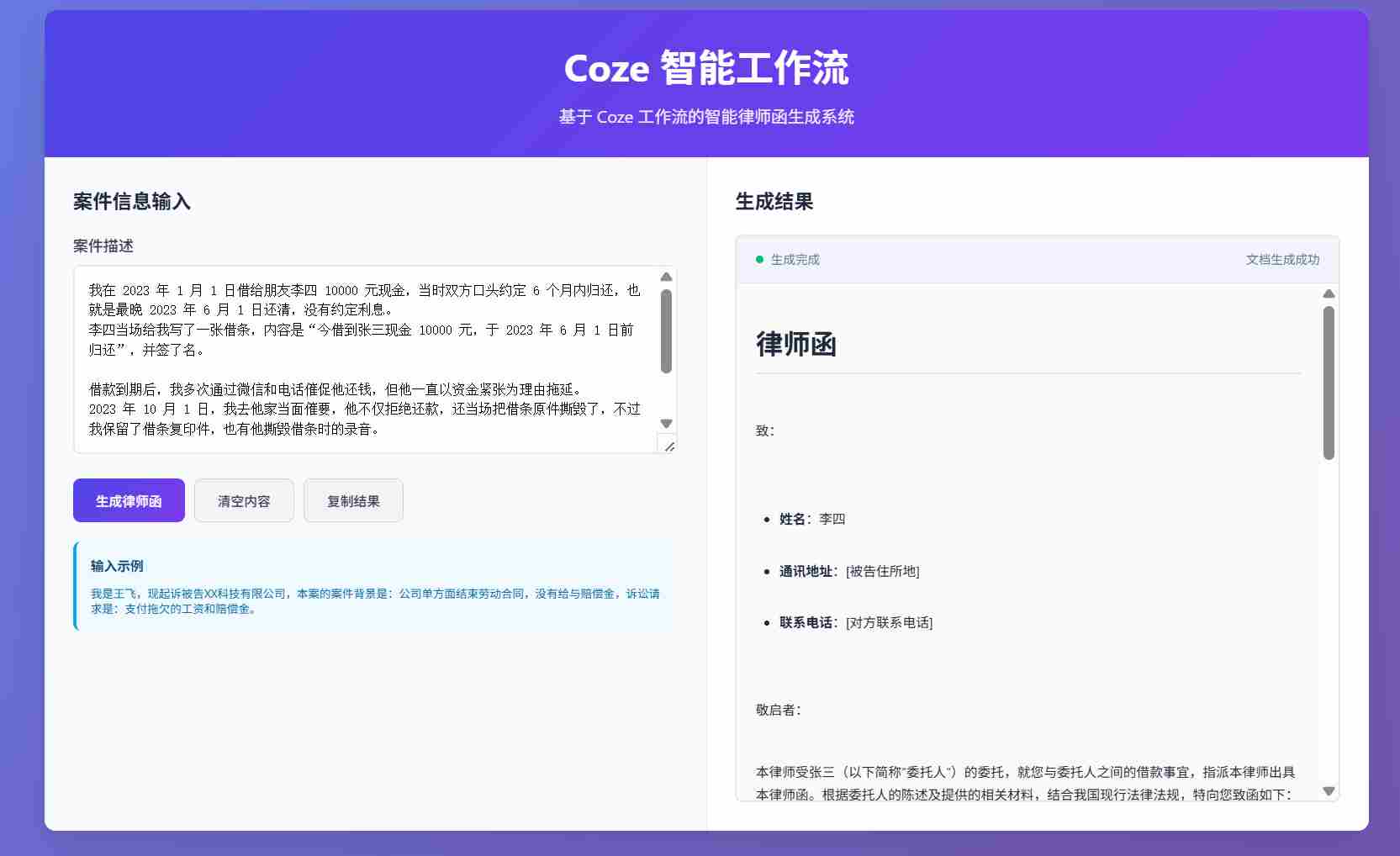Click the result panel scrollbar up arrow

pyautogui.click(x=1329, y=293)
